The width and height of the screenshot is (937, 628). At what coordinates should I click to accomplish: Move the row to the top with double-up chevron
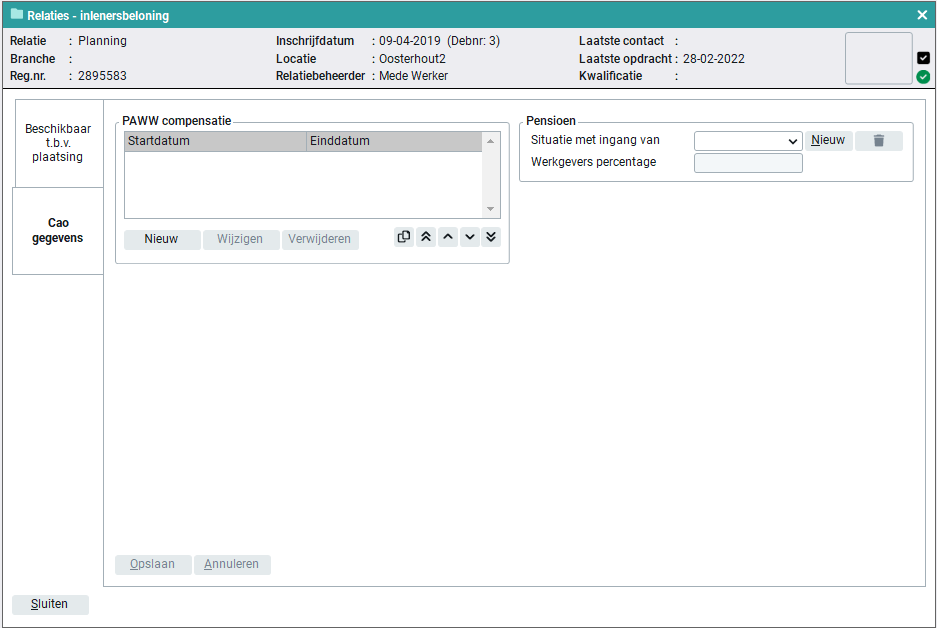[x=426, y=238]
